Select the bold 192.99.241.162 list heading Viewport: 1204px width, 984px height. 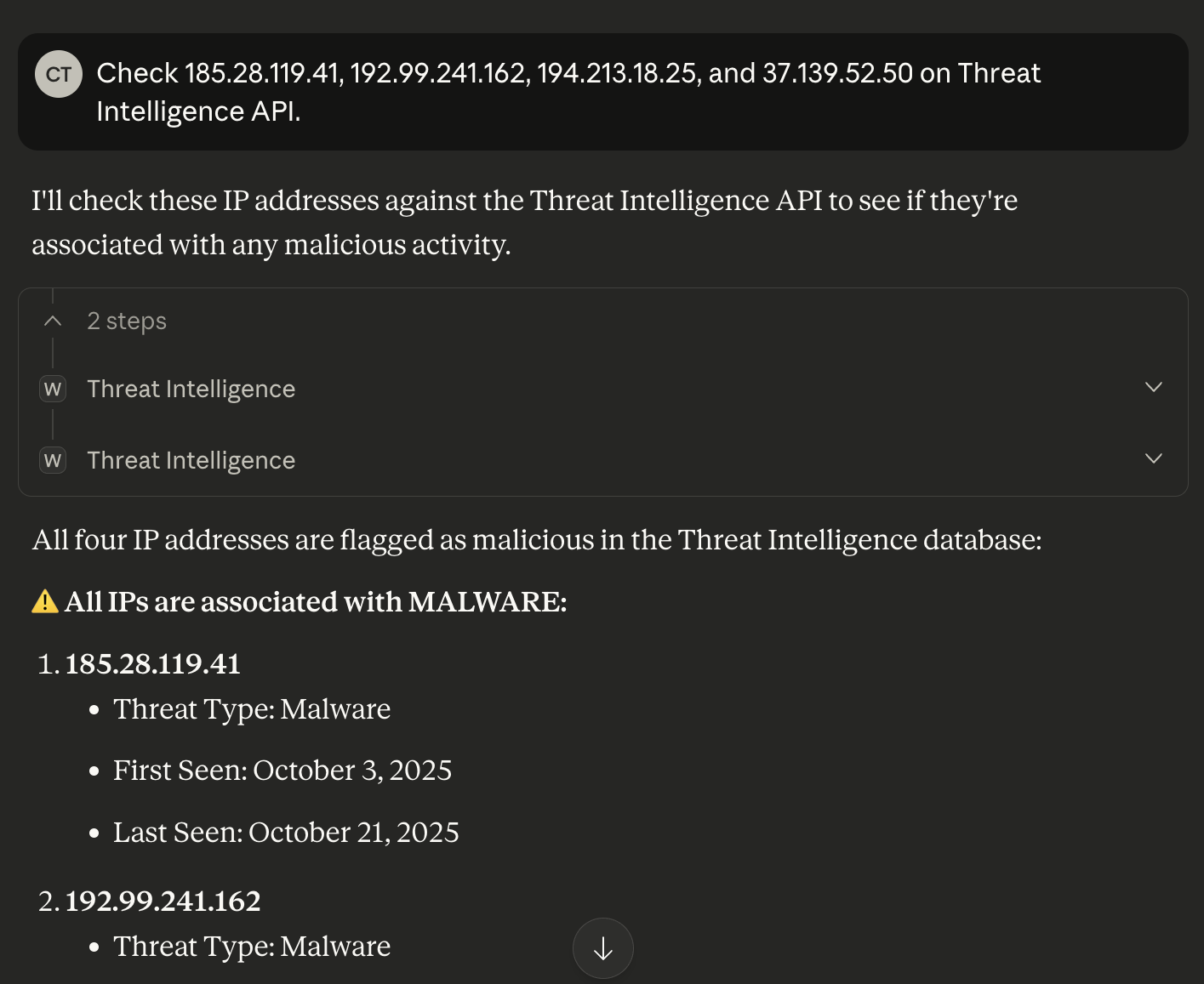(163, 901)
